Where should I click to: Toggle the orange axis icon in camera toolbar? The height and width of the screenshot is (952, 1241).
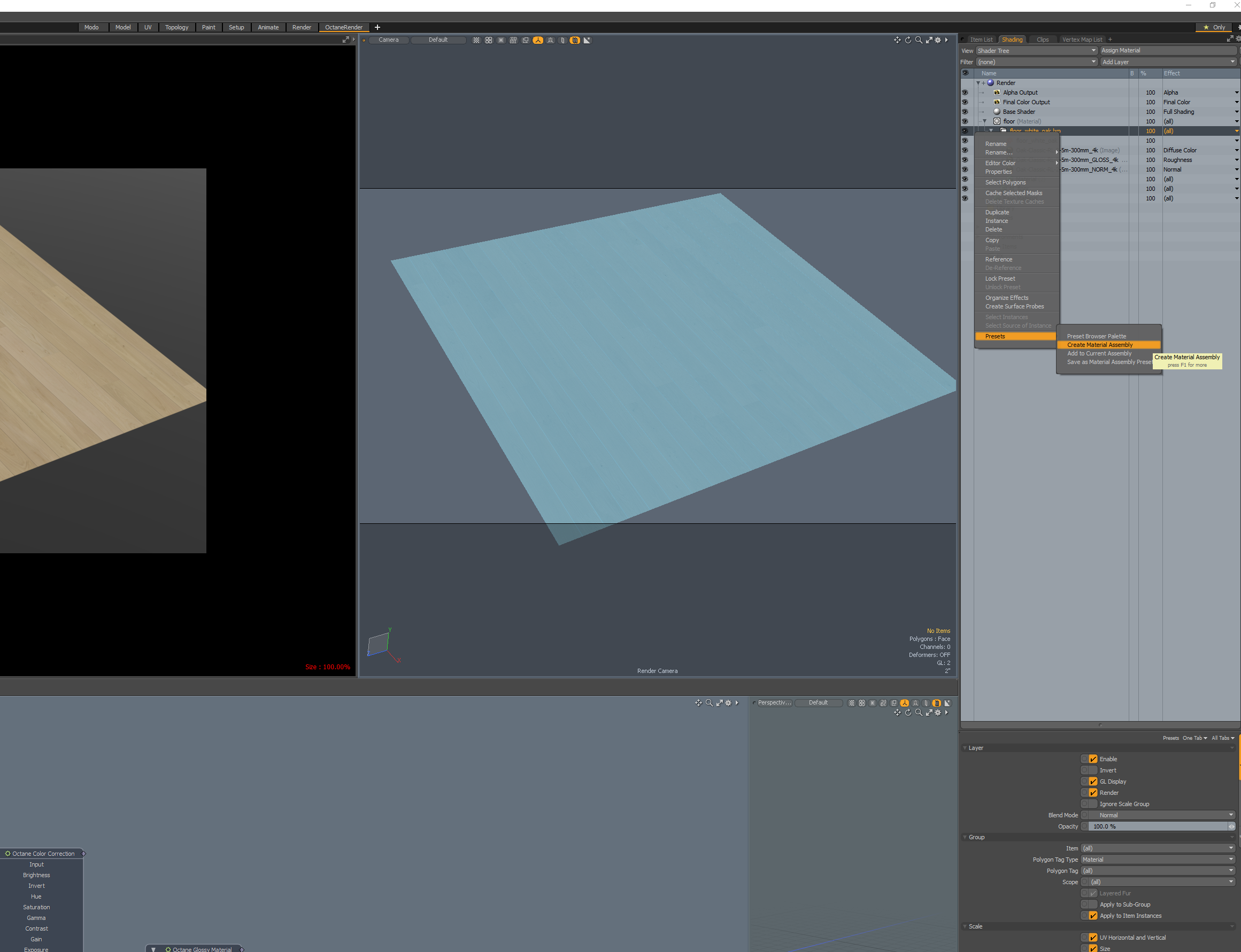pos(538,40)
